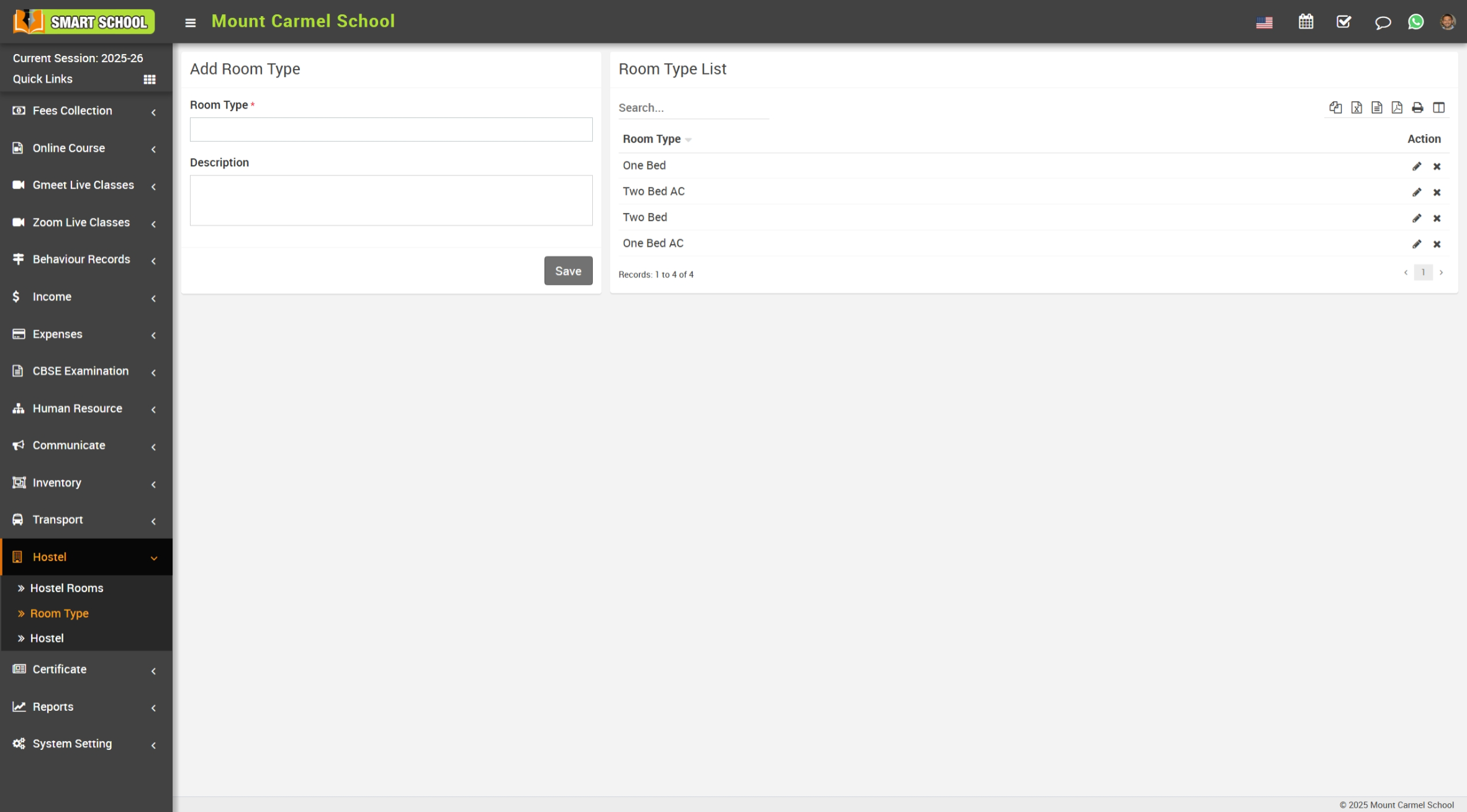Click the Mount Carmel School title
The image size is (1467, 812).
click(x=303, y=21)
